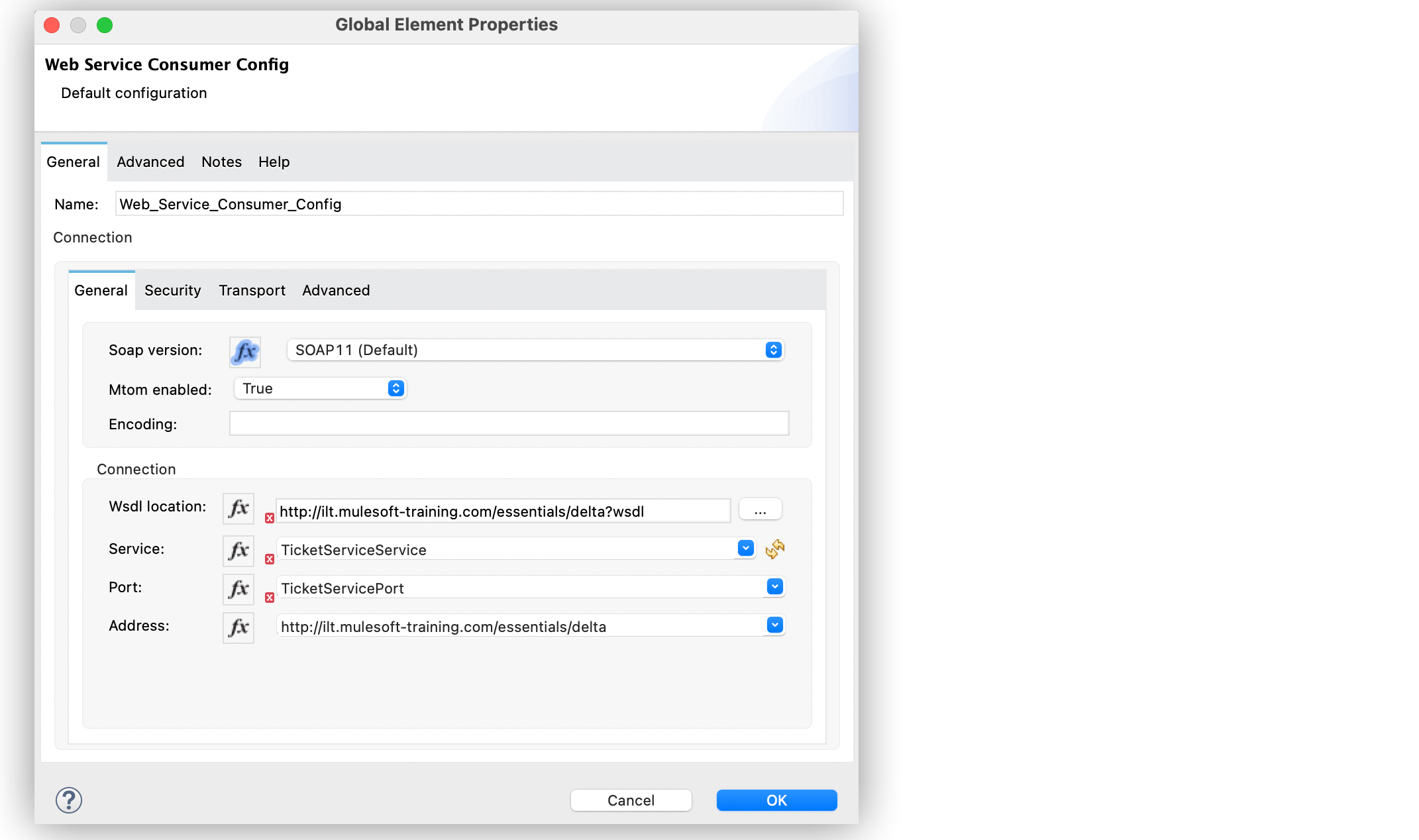
Task: Click the Encoding input field
Action: [x=508, y=424]
